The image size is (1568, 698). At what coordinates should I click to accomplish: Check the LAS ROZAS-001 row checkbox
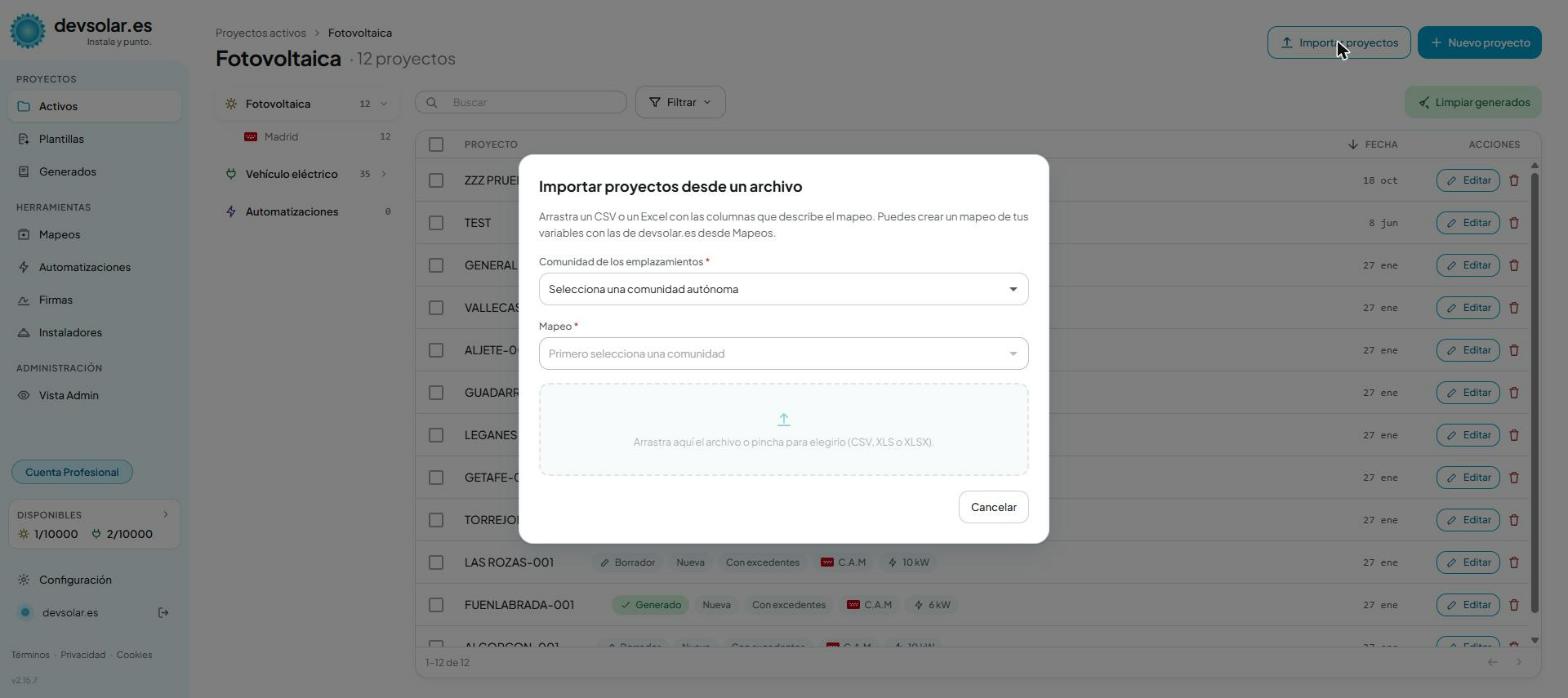click(436, 562)
